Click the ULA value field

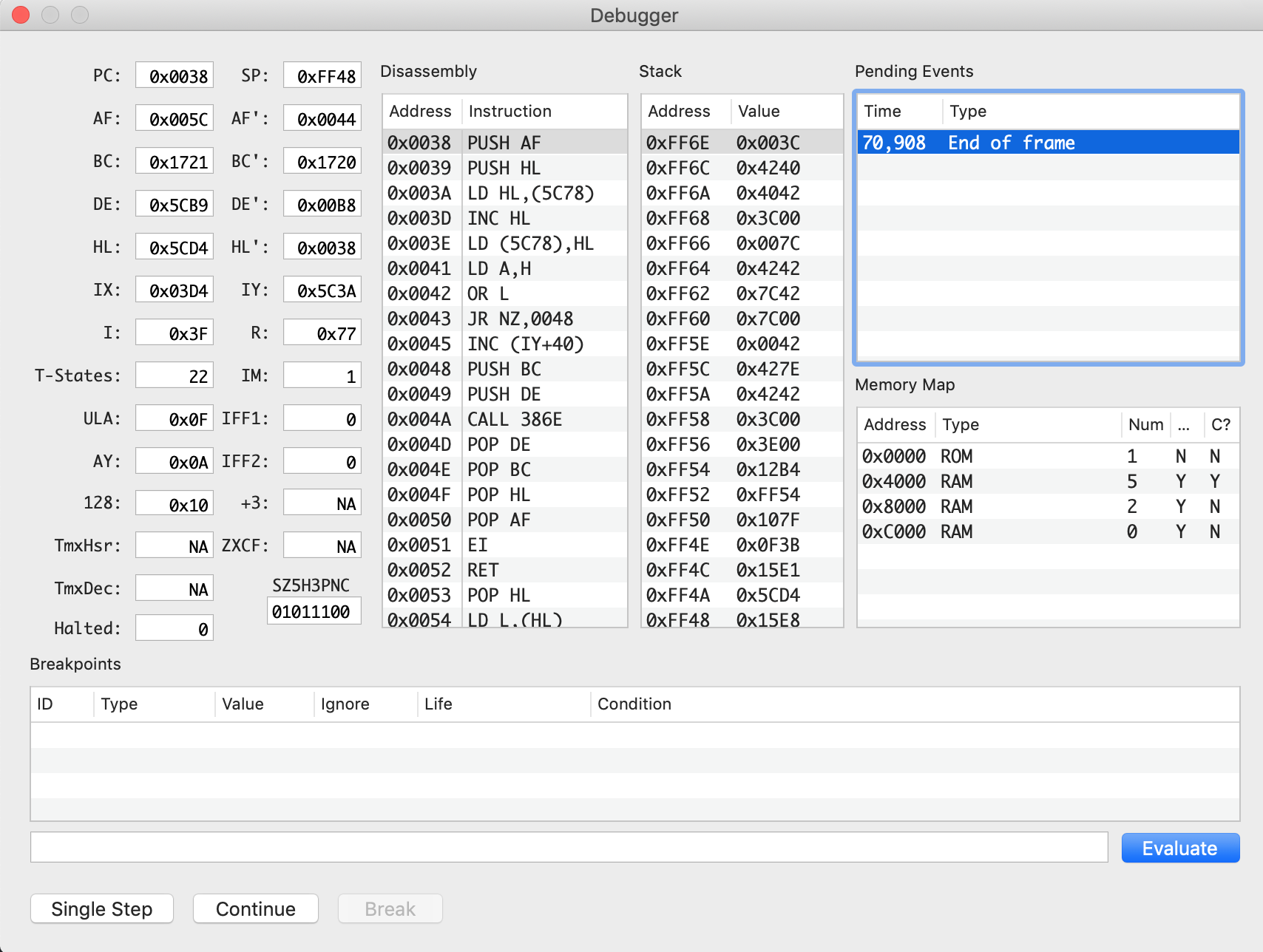pyautogui.click(x=175, y=418)
